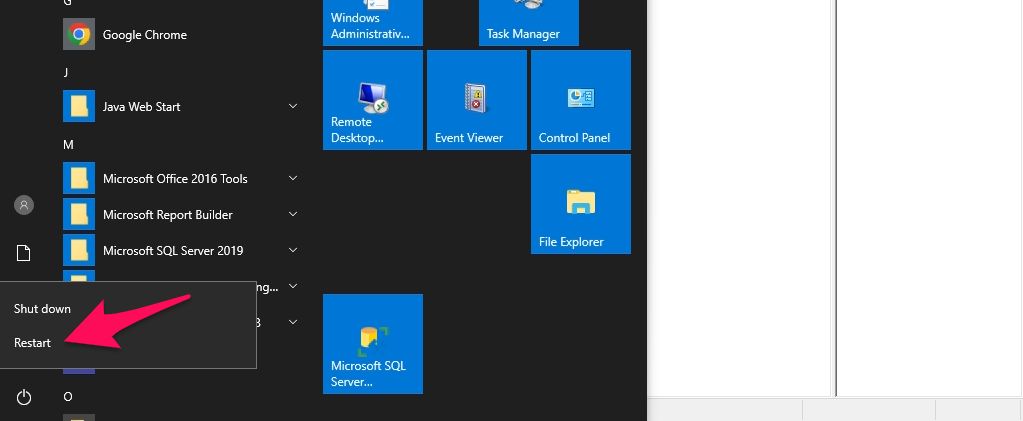Viewport: 1023px width, 421px height.
Task: Choose Restart from the power menu
Action: click(32, 343)
